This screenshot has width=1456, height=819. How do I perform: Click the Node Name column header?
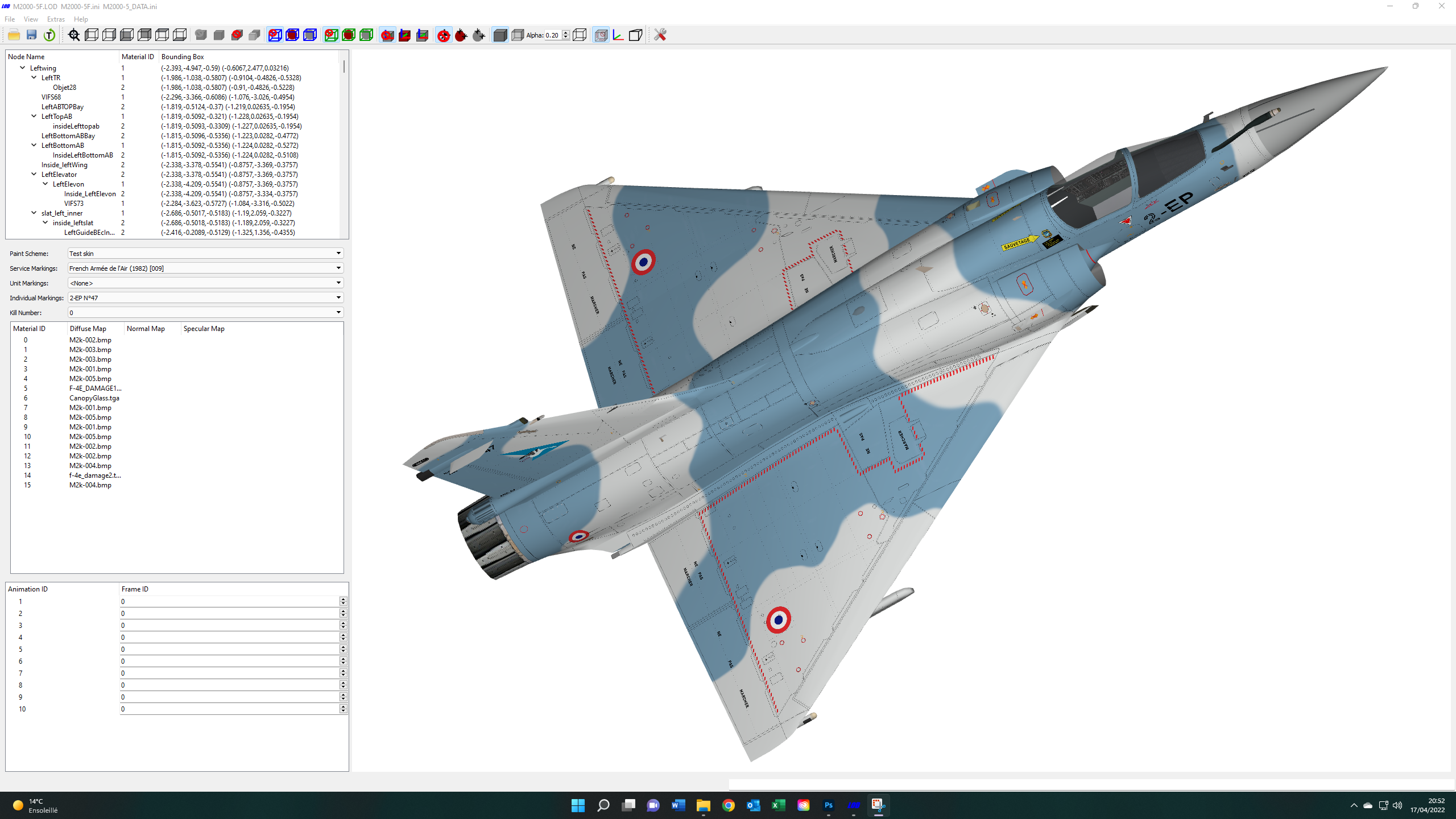63,57
